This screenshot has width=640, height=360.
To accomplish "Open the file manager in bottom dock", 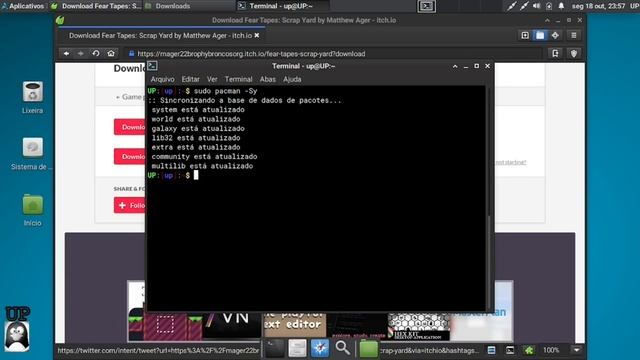I will [x=297, y=349].
